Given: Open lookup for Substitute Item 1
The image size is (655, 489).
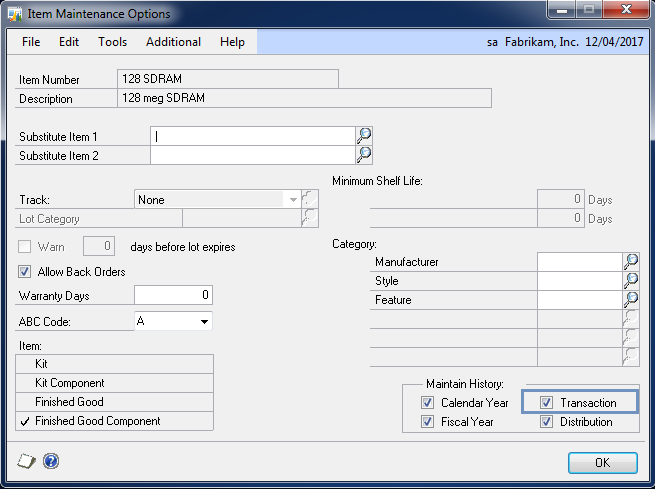Looking at the screenshot, I should [365, 136].
